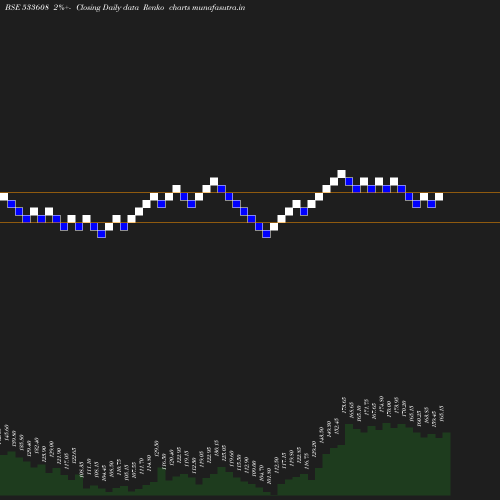Click the "148.50" price label
This screenshot has width=500, height=500.
[322, 435]
